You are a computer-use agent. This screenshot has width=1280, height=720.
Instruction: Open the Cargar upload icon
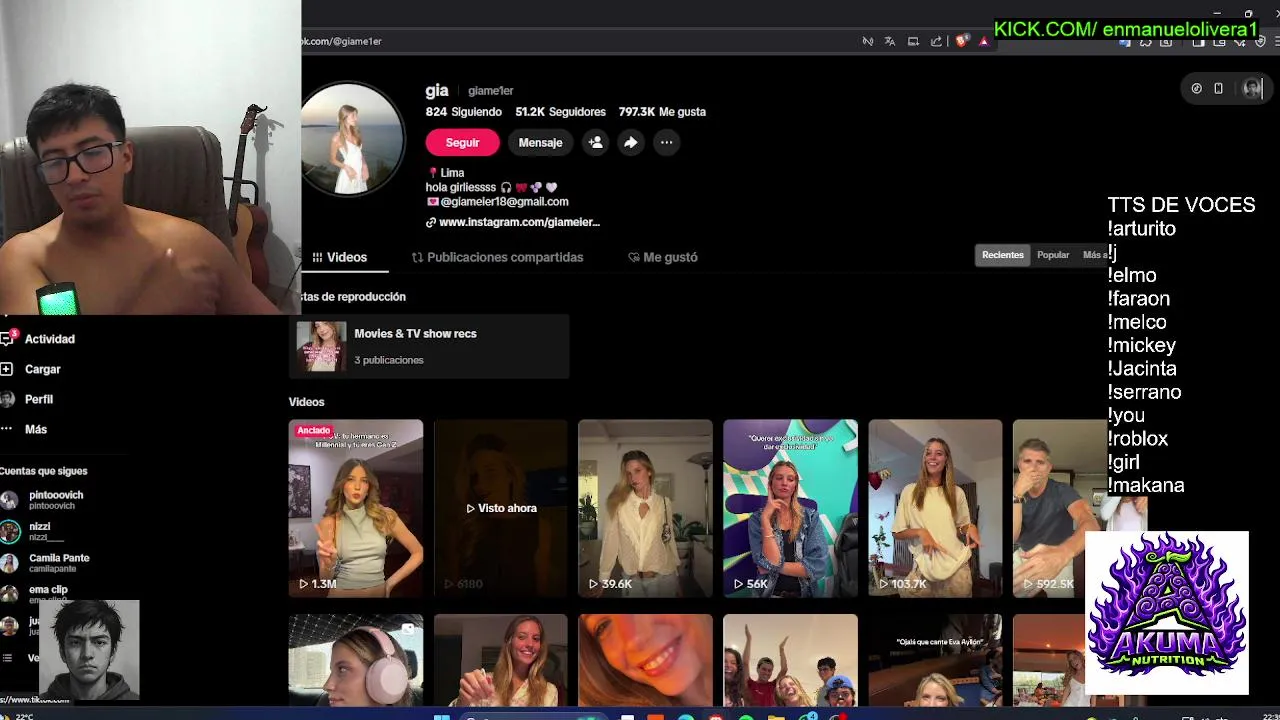pyautogui.click(x=7, y=369)
